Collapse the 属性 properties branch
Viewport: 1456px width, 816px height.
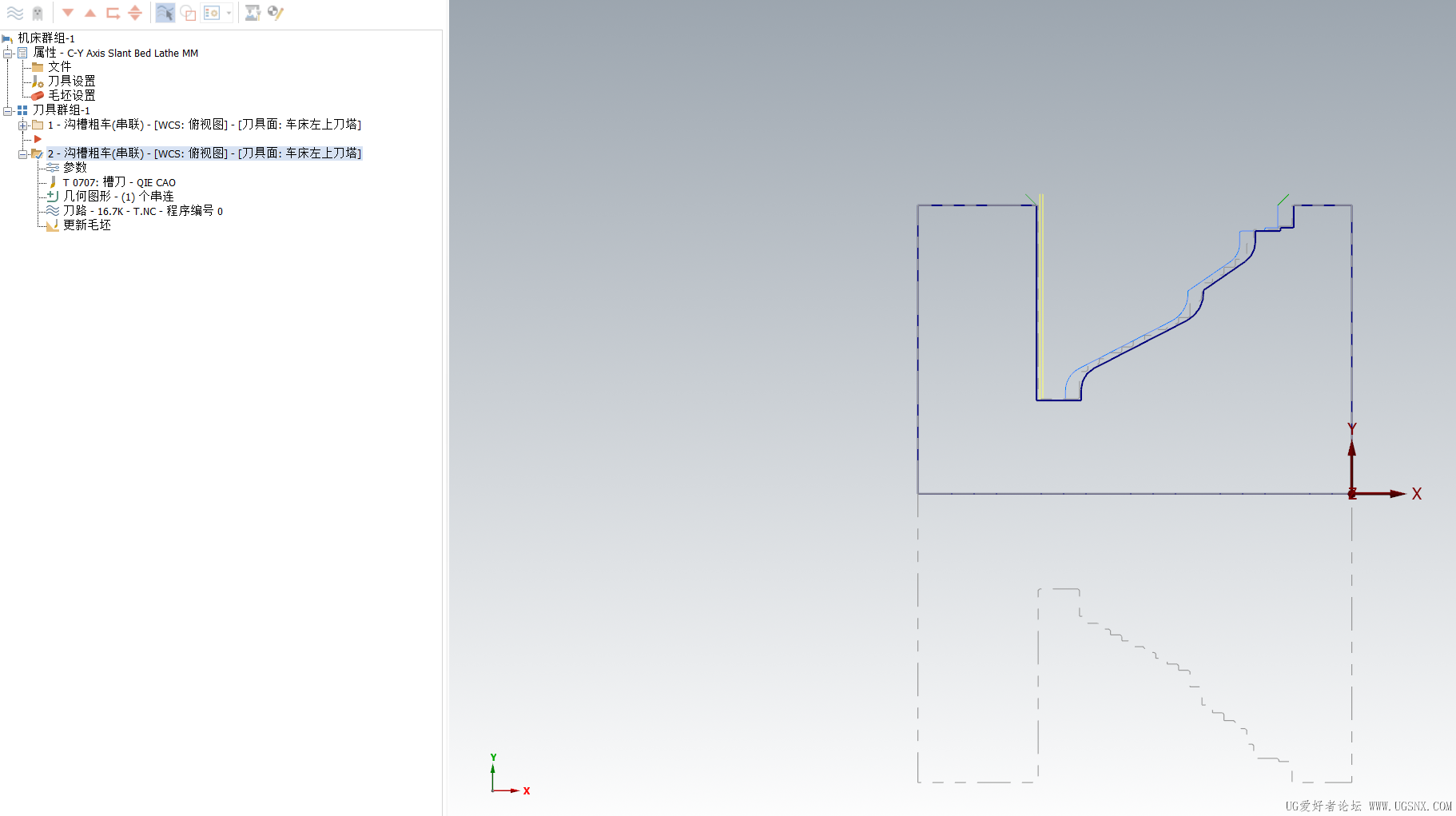[8, 54]
